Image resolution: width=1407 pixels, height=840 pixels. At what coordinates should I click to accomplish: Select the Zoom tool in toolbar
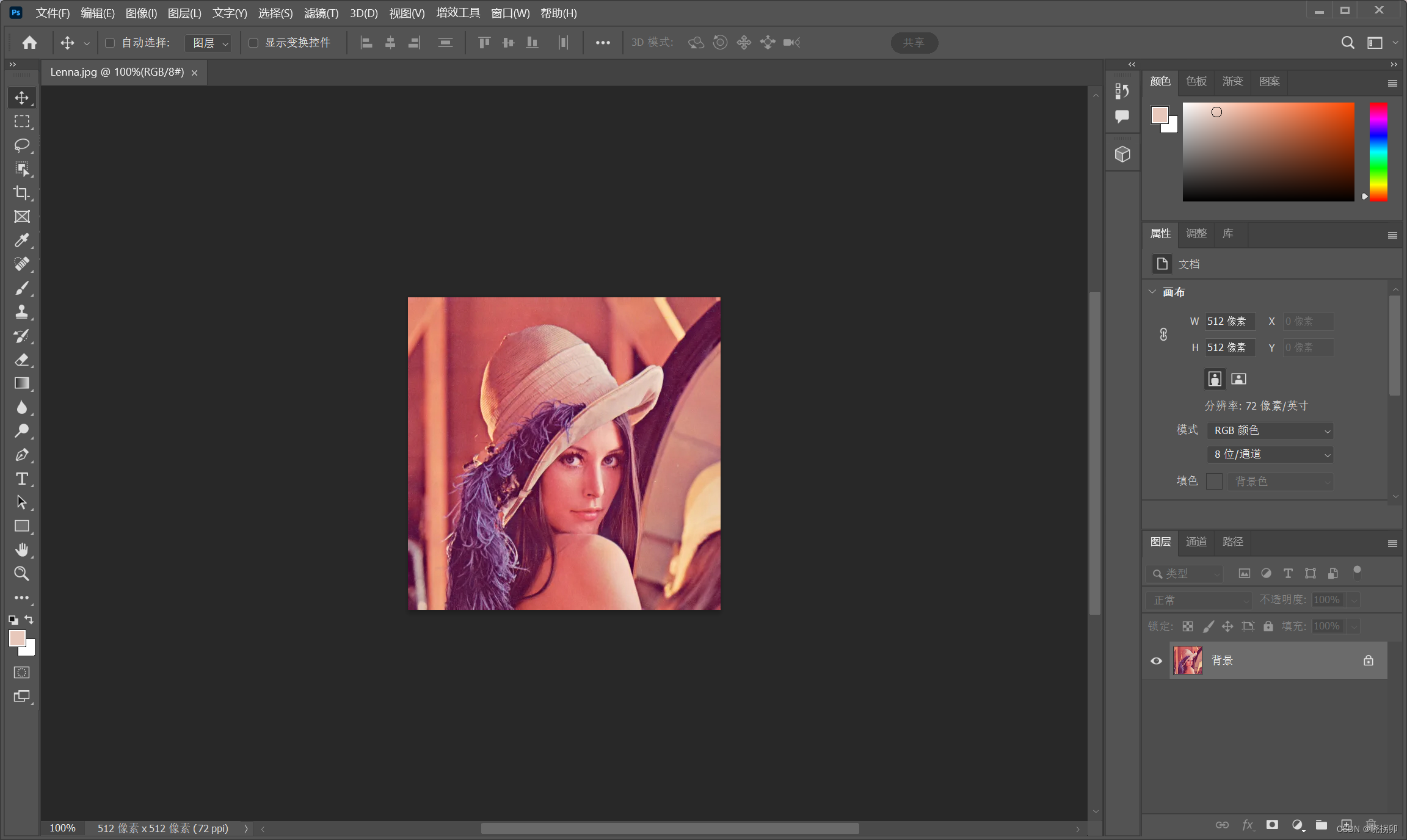click(x=21, y=574)
